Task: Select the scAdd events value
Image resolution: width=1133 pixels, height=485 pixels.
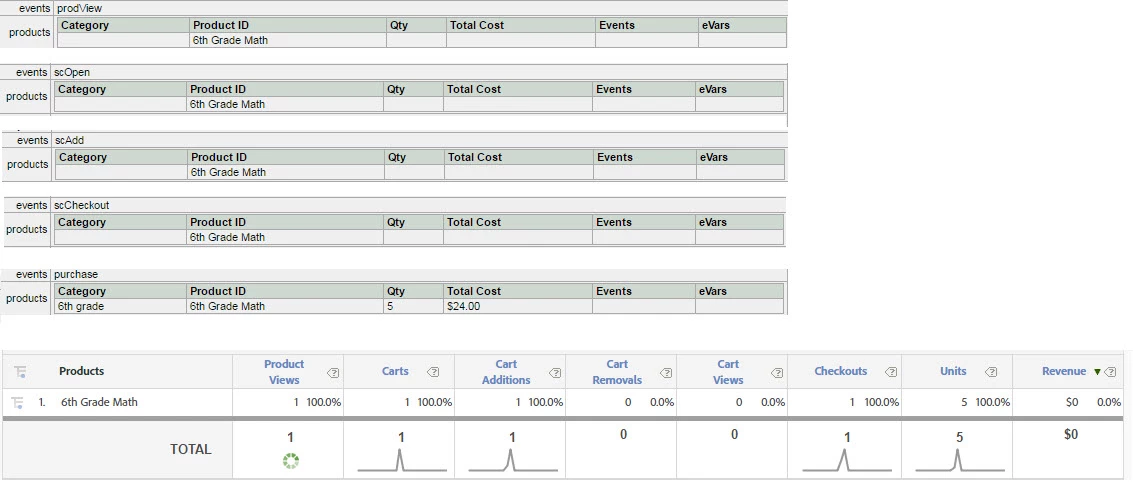Action: click(69, 140)
